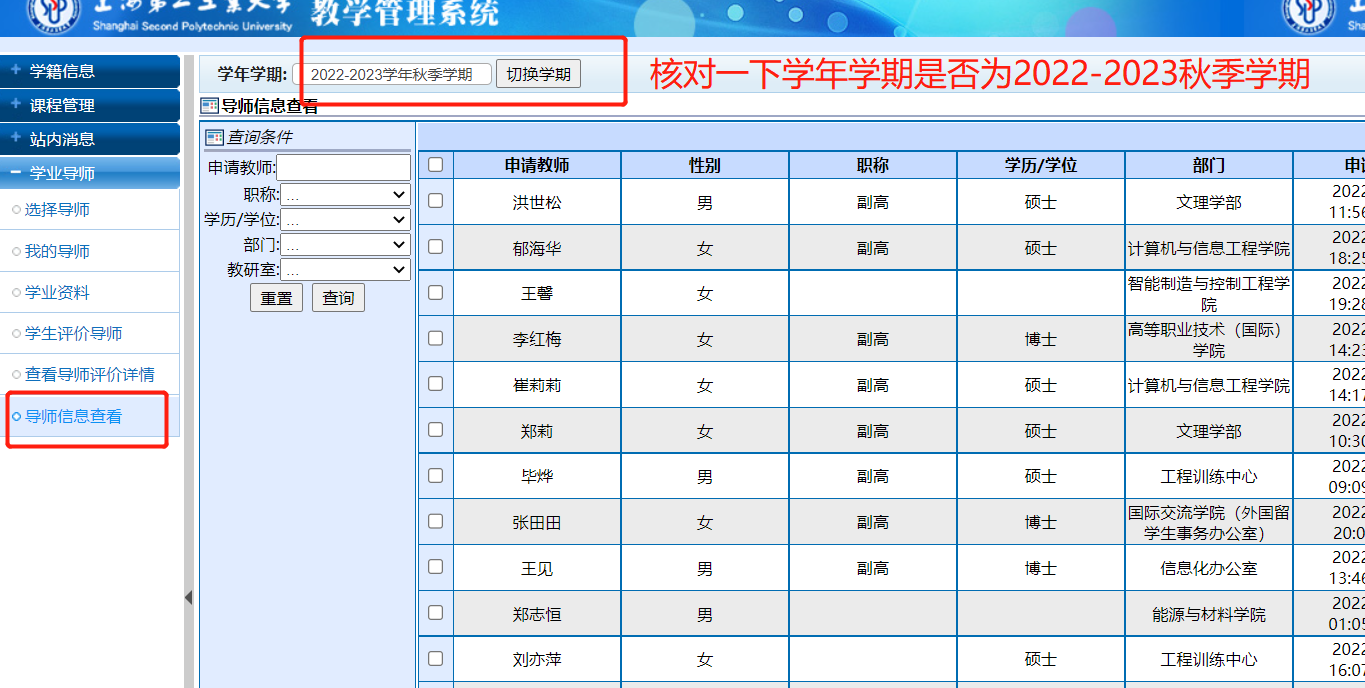The width and height of the screenshot is (1365, 688).
Task: Check the box for 洪世松
Action: click(x=435, y=201)
